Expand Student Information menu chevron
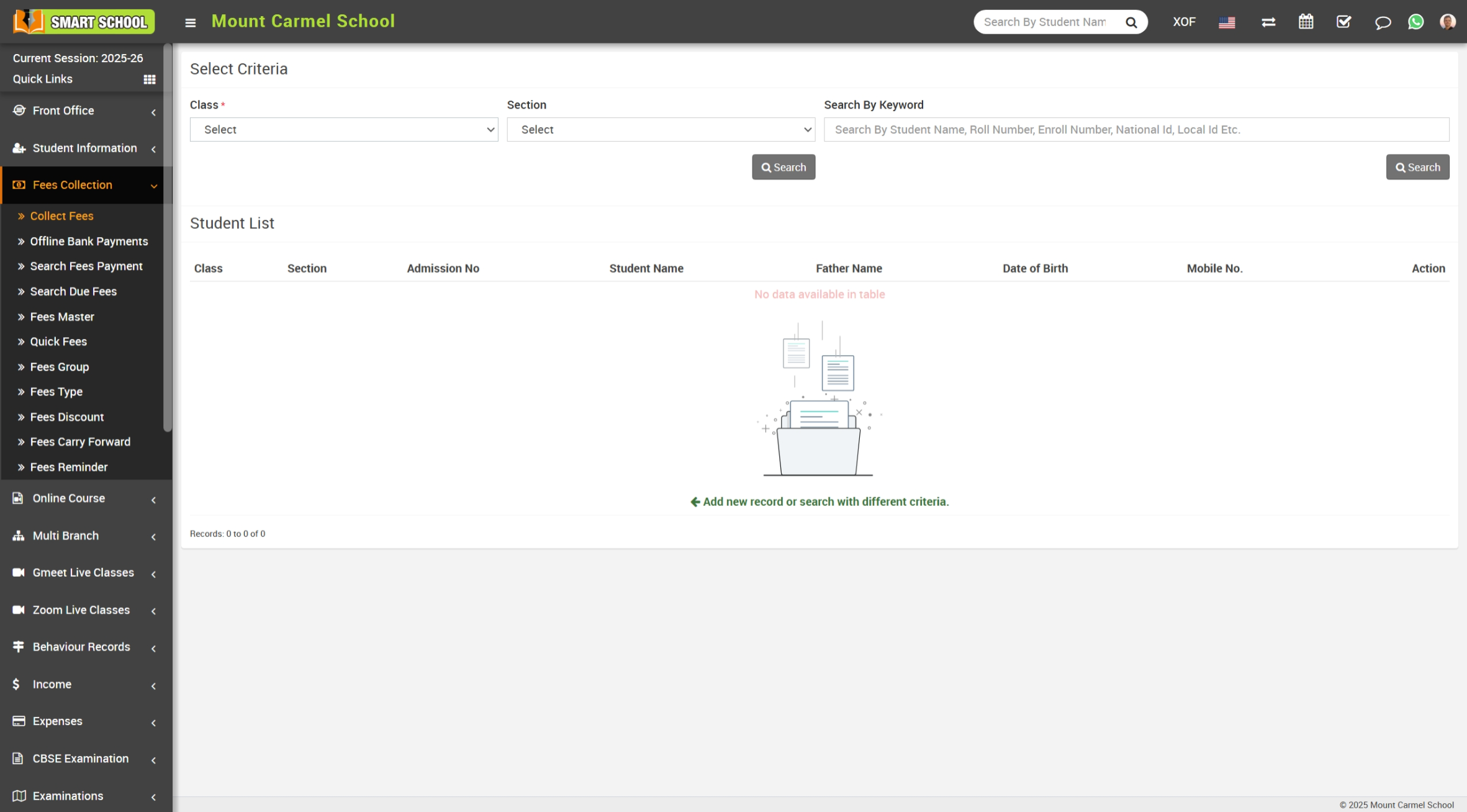The width and height of the screenshot is (1467, 812). click(153, 149)
